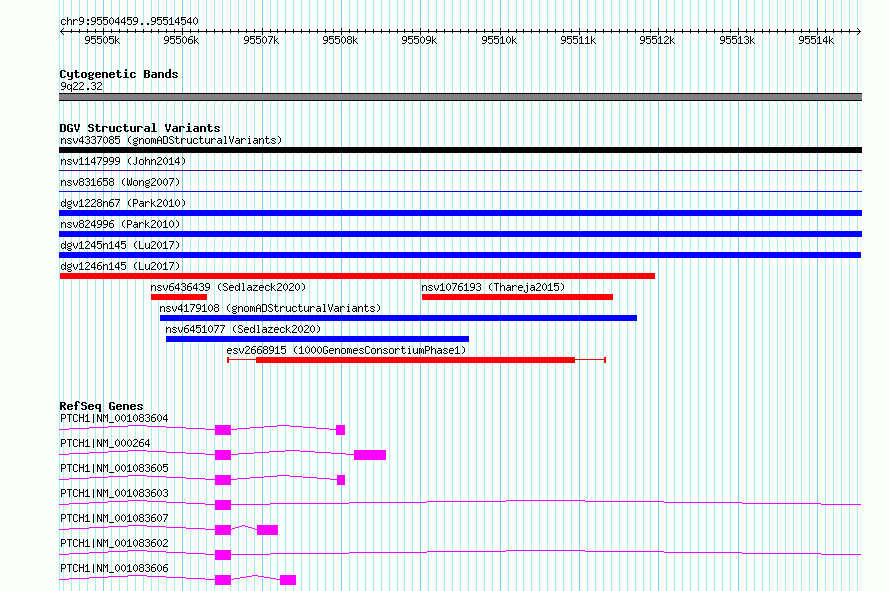Open variant nsv824996 (Park2010) label
Image resolution: width=890 pixels, height=591 pixels.
pyautogui.click(x=120, y=224)
